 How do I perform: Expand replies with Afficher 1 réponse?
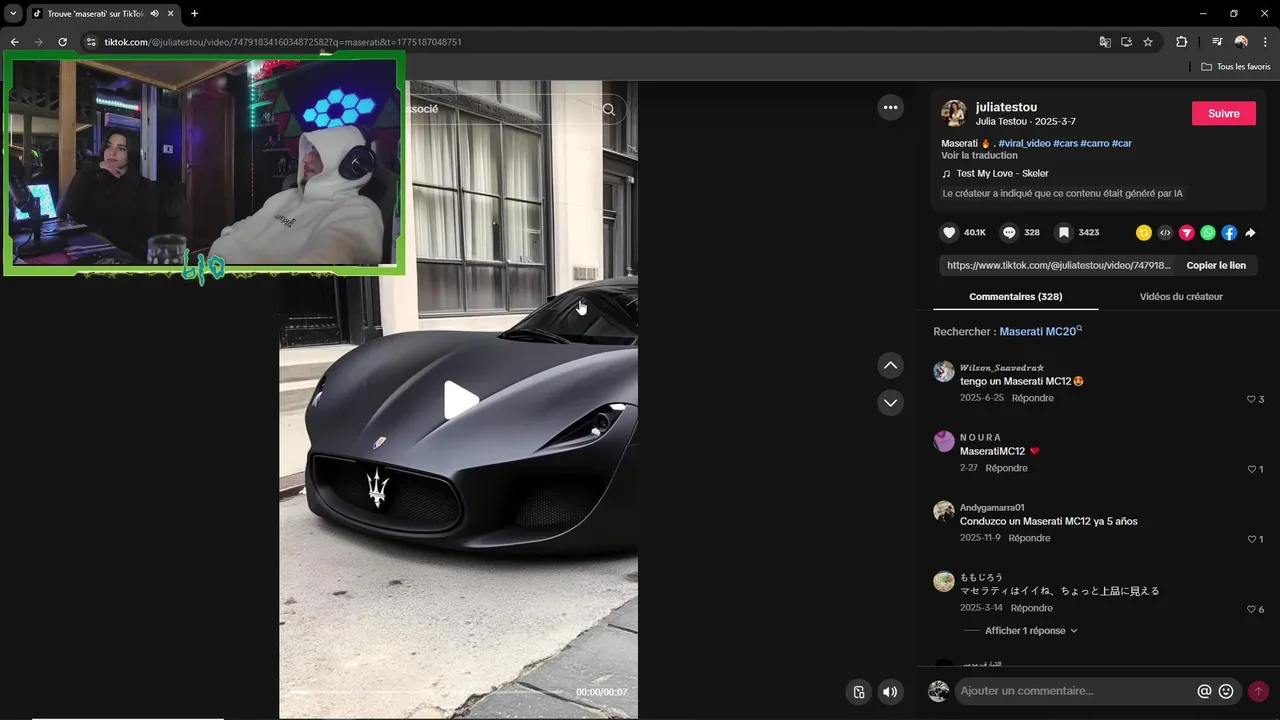pyautogui.click(x=1031, y=631)
